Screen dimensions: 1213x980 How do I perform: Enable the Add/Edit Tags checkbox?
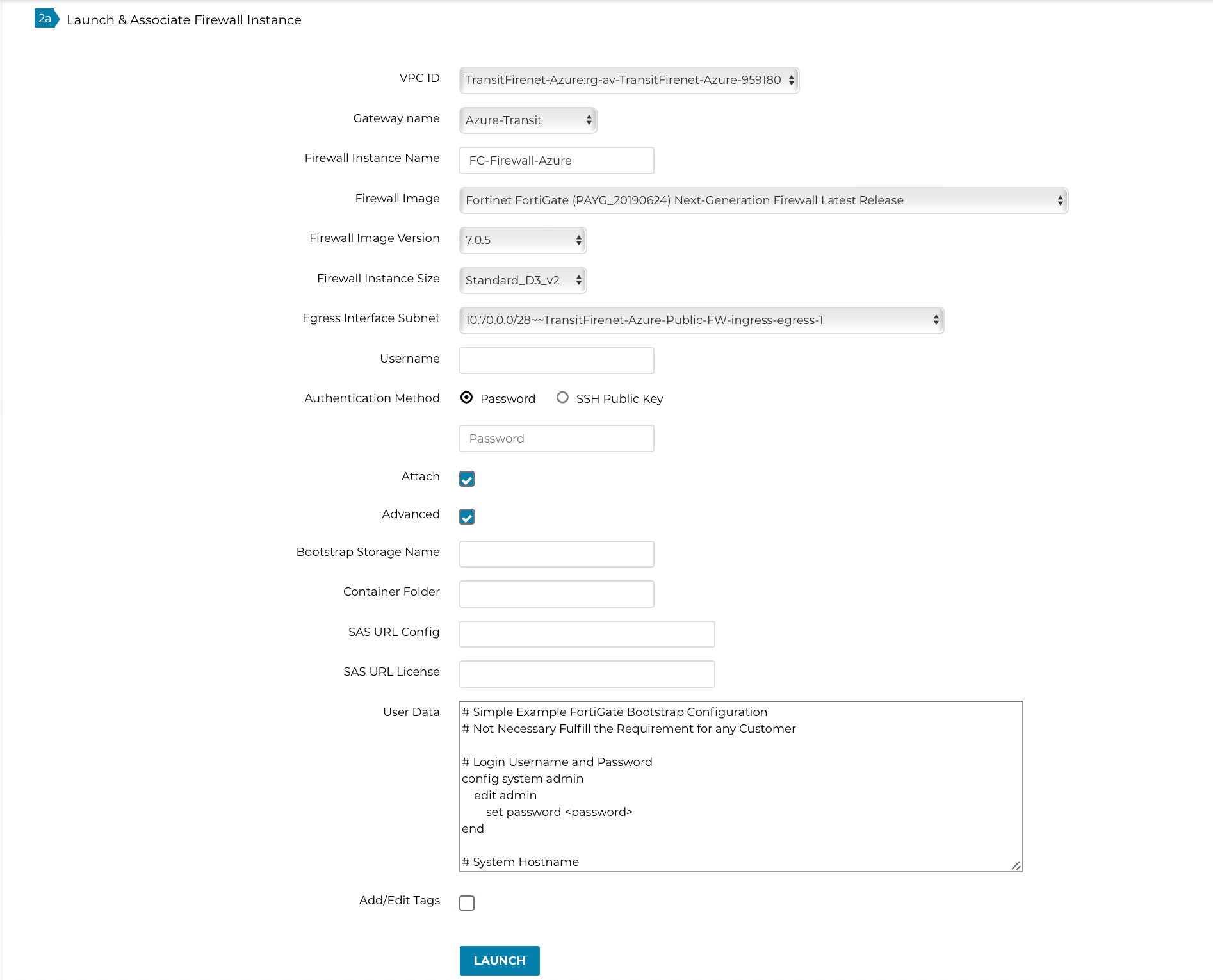click(467, 902)
